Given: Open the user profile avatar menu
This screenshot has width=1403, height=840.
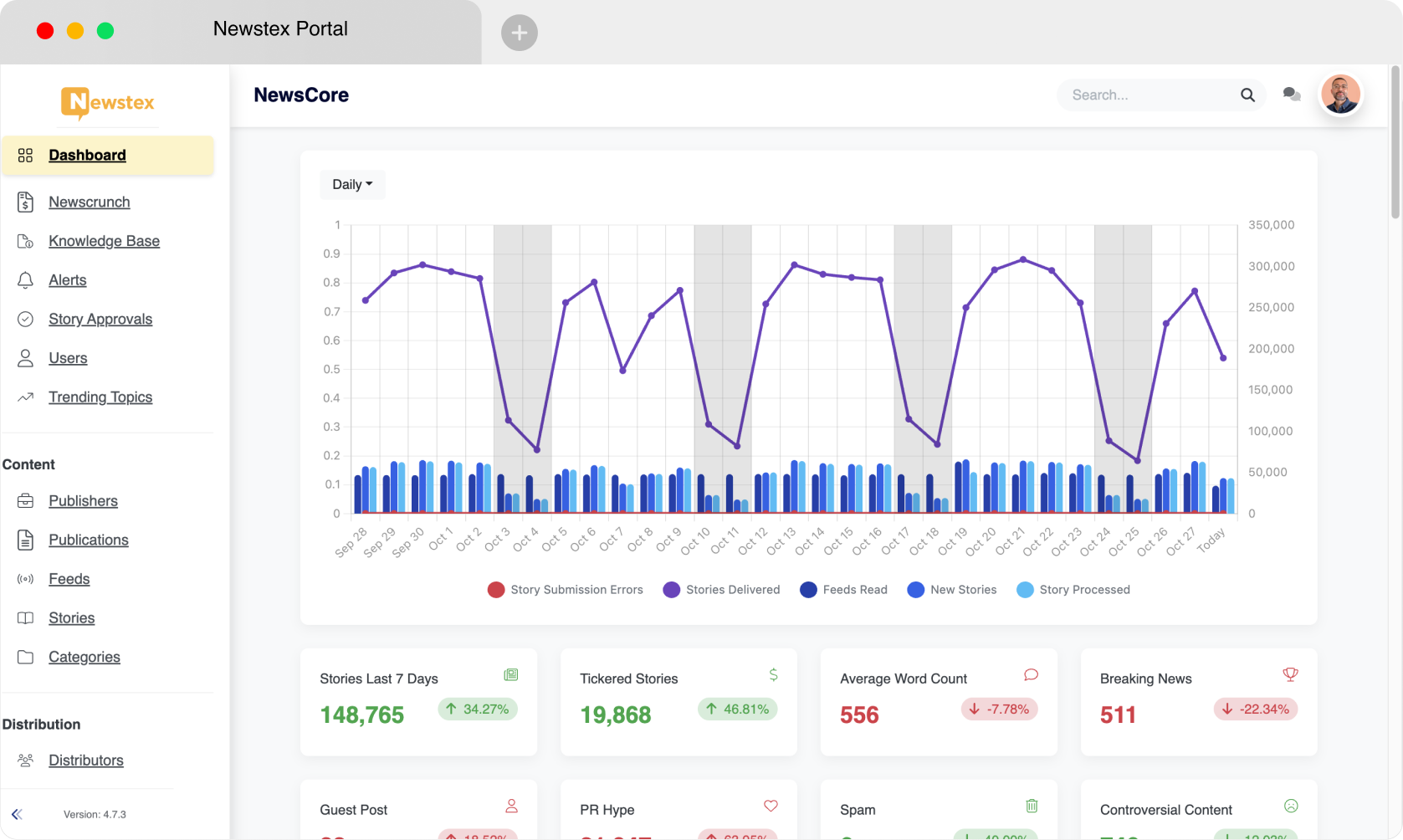Looking at the screenshot, I should [x=1340, y=95].
